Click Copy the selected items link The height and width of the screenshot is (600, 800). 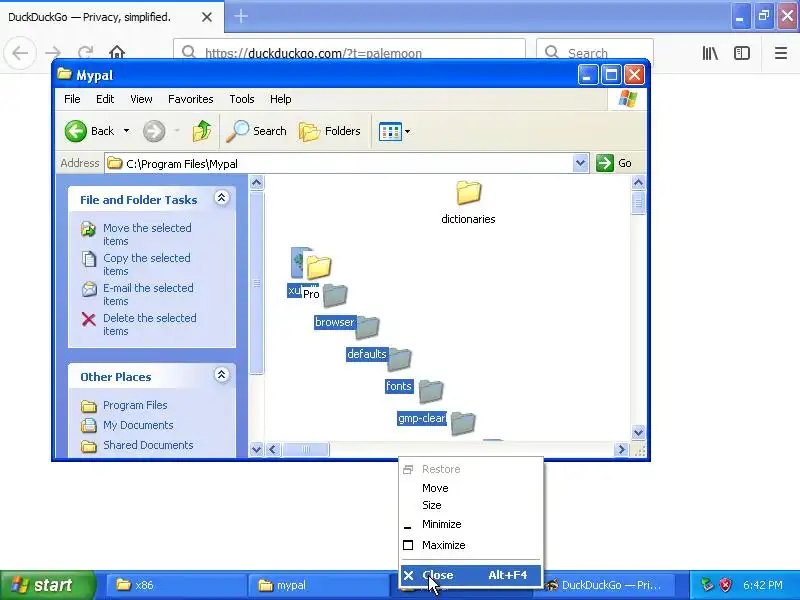click(146, 264)
